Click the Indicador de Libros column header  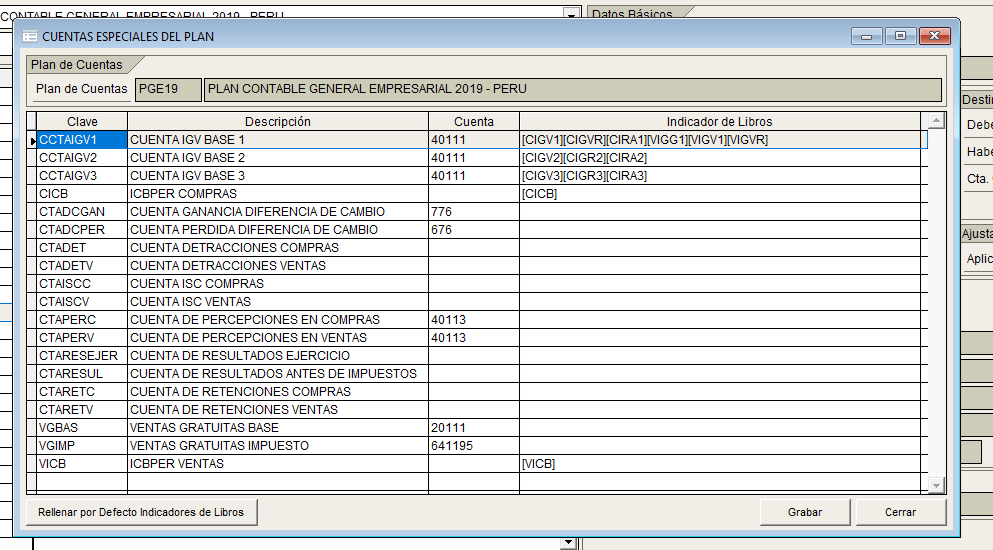(x=719, y=122)
